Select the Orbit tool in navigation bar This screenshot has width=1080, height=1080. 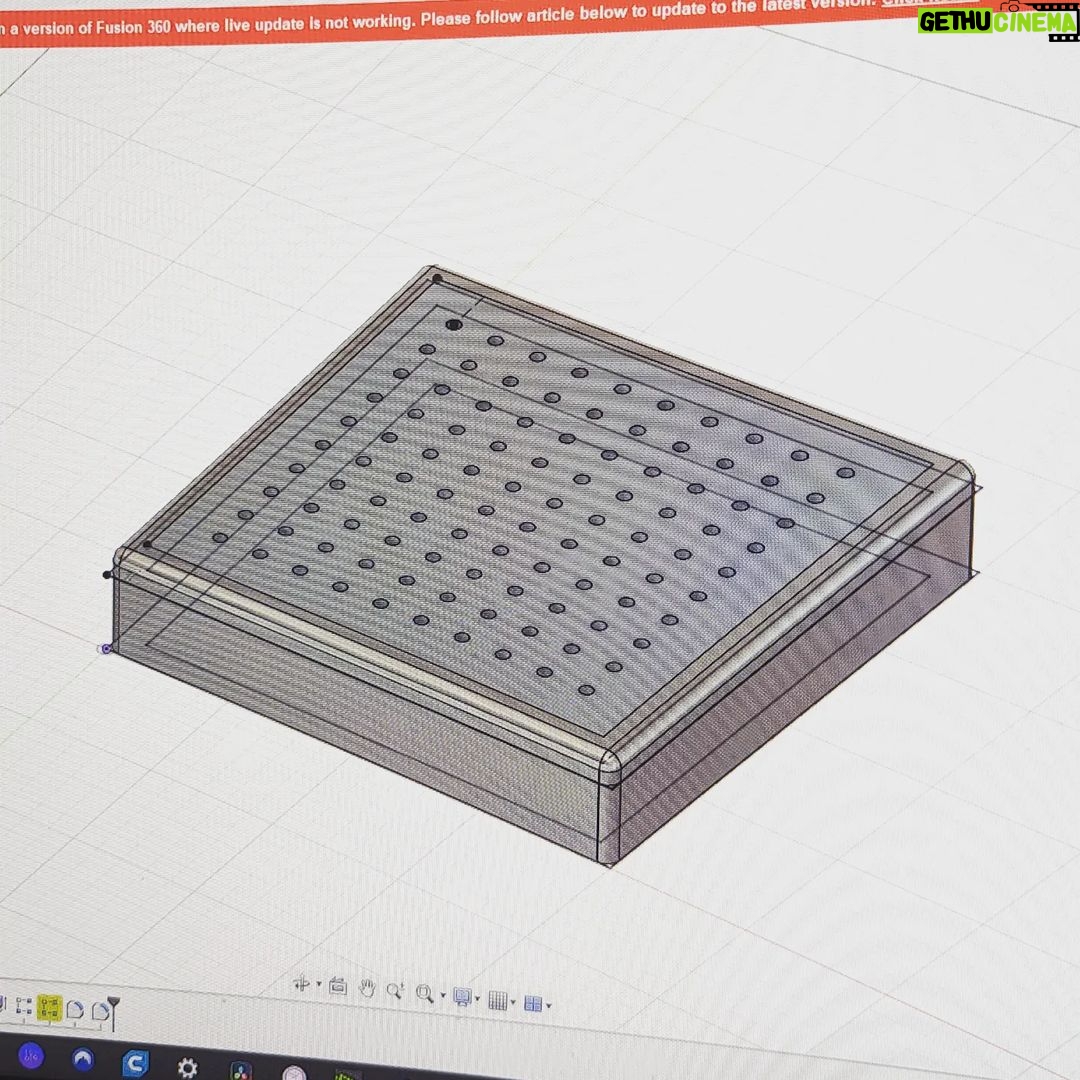(x=301, y=984)
